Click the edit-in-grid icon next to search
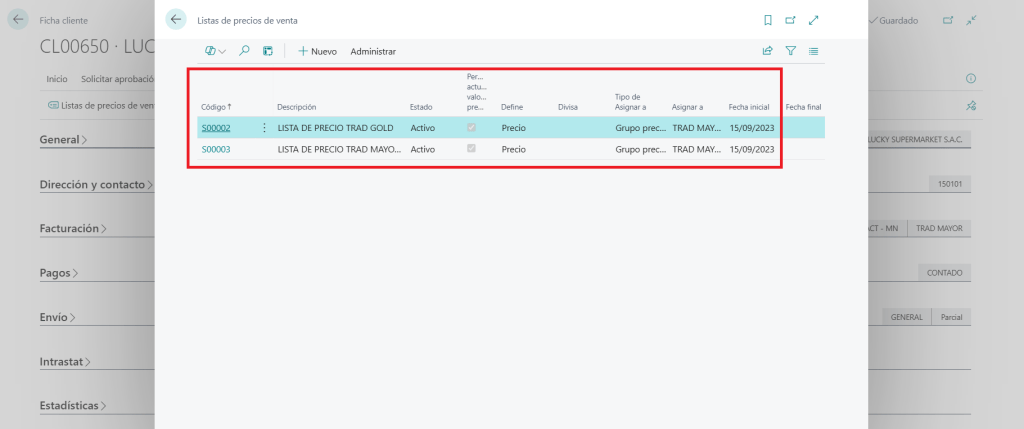Viewport: 1024px width, 429px height. [268, 51]
